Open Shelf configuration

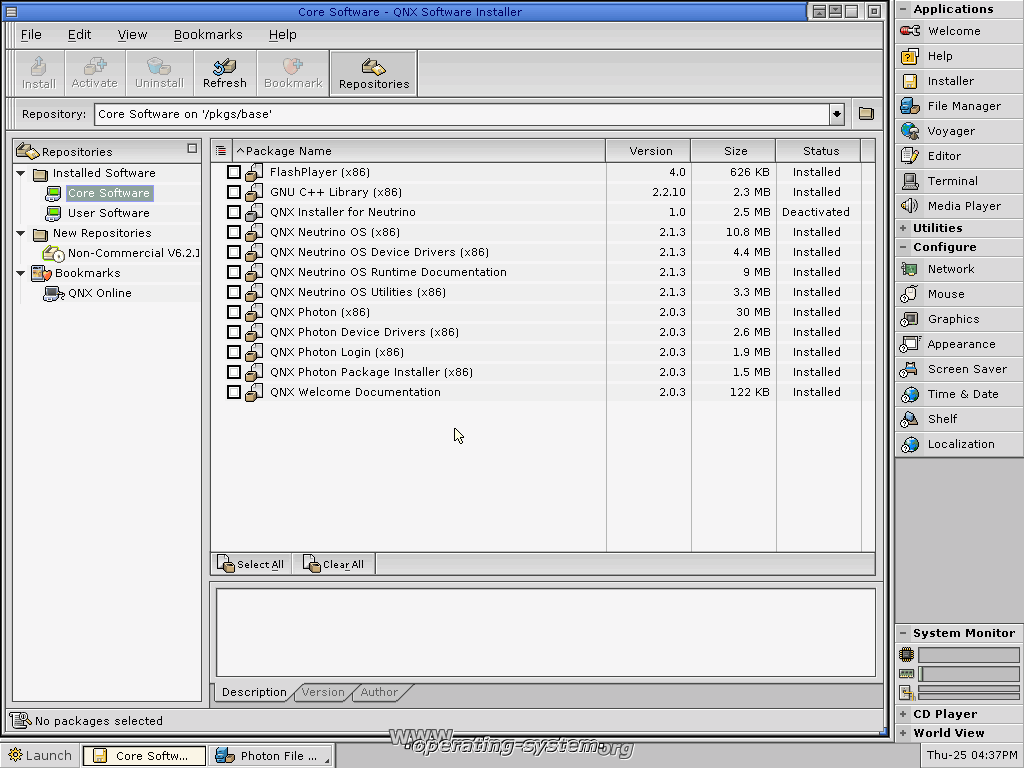(959, 419)
